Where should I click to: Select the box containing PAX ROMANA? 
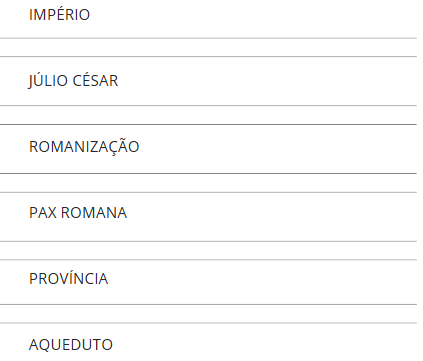pyautogui.click(x=208, y=217)
